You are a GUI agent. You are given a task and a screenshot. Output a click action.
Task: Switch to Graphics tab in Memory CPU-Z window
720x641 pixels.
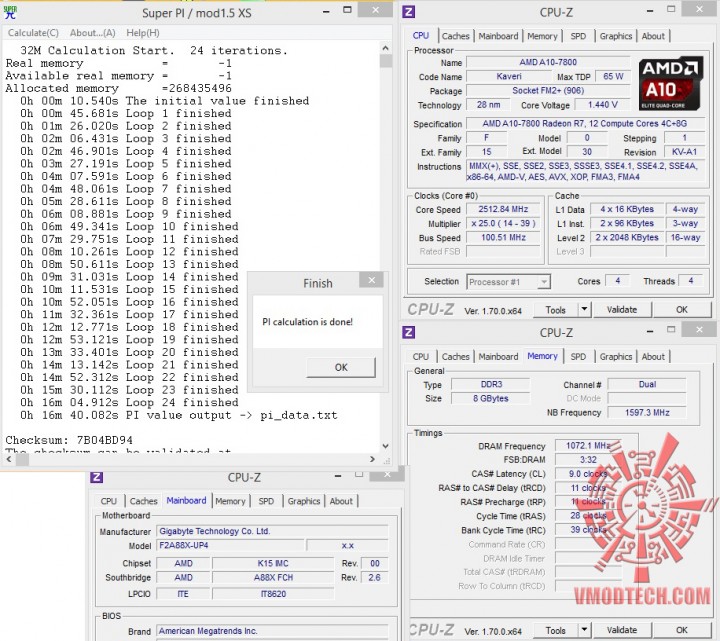616,356
